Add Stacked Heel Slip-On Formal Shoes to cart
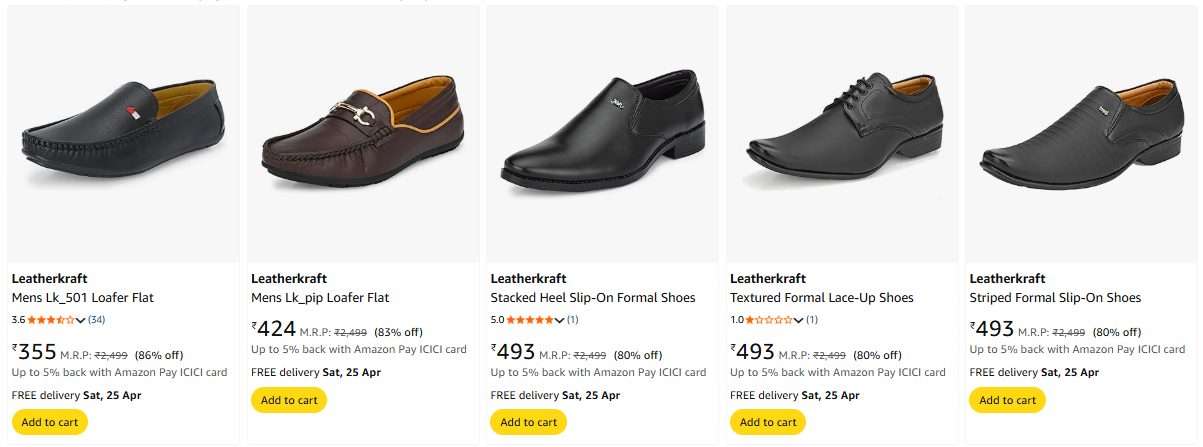The image size is (1203, 447). [x=529, y=422]
